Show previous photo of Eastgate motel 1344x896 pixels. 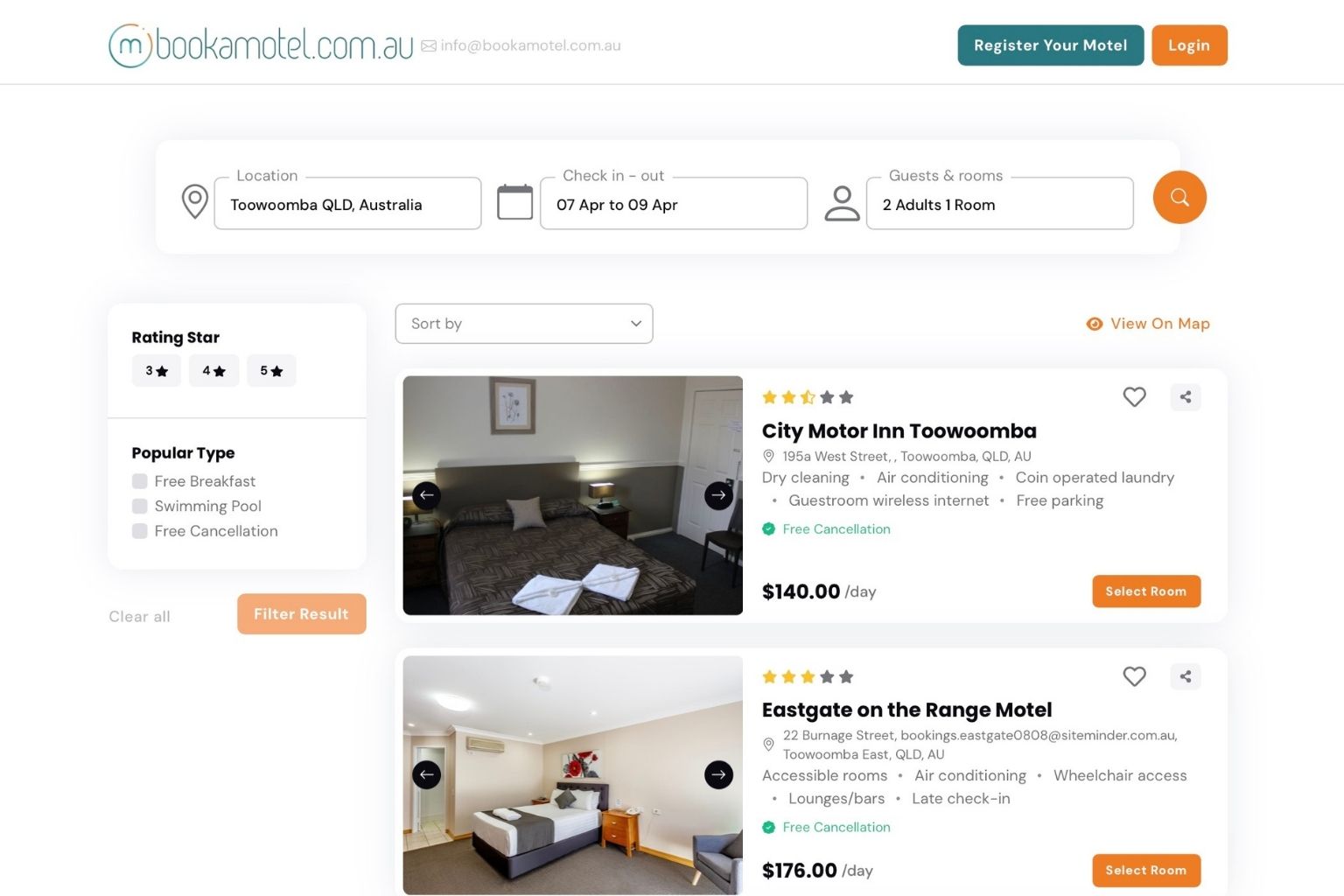[427, 774]
